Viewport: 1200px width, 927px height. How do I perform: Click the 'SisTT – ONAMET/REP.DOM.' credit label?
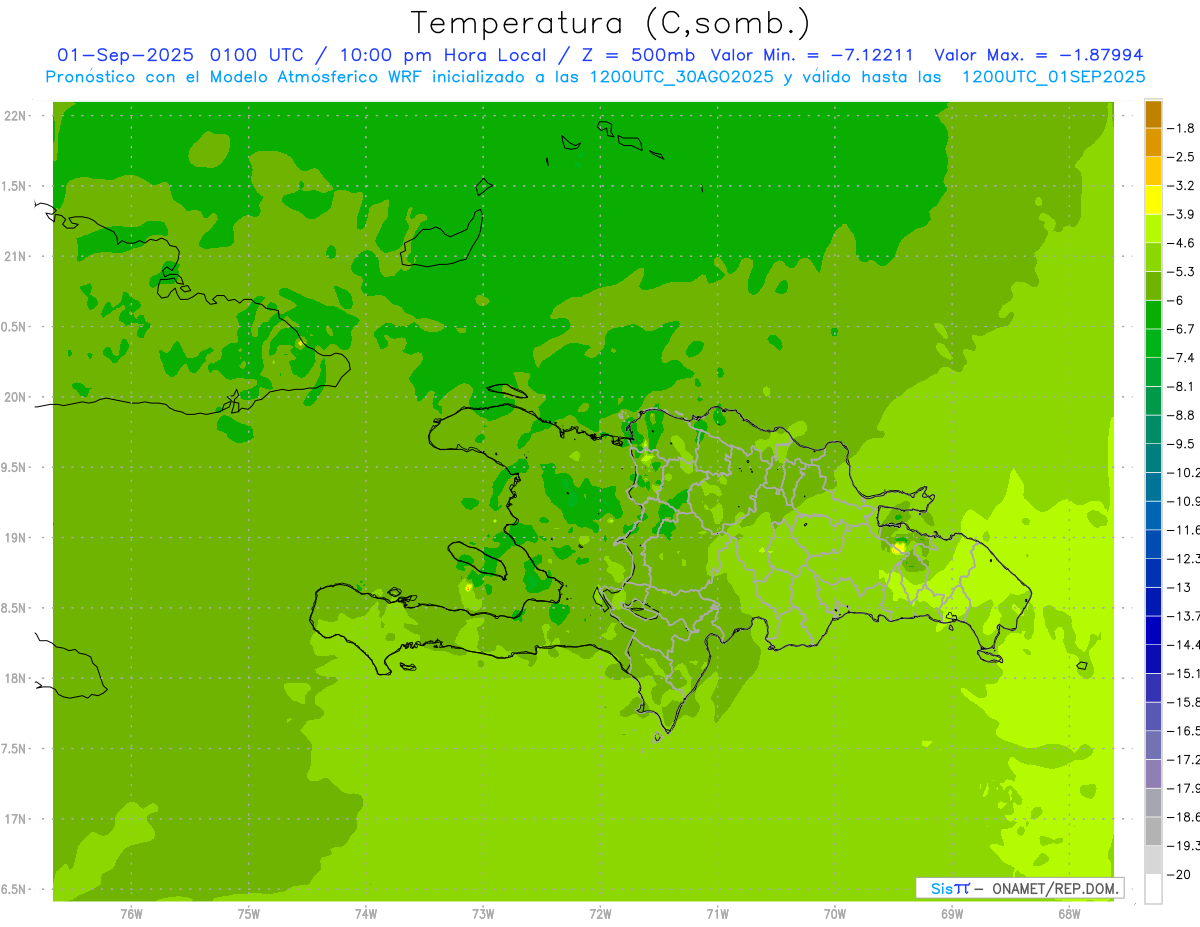tap(1020, 888)
